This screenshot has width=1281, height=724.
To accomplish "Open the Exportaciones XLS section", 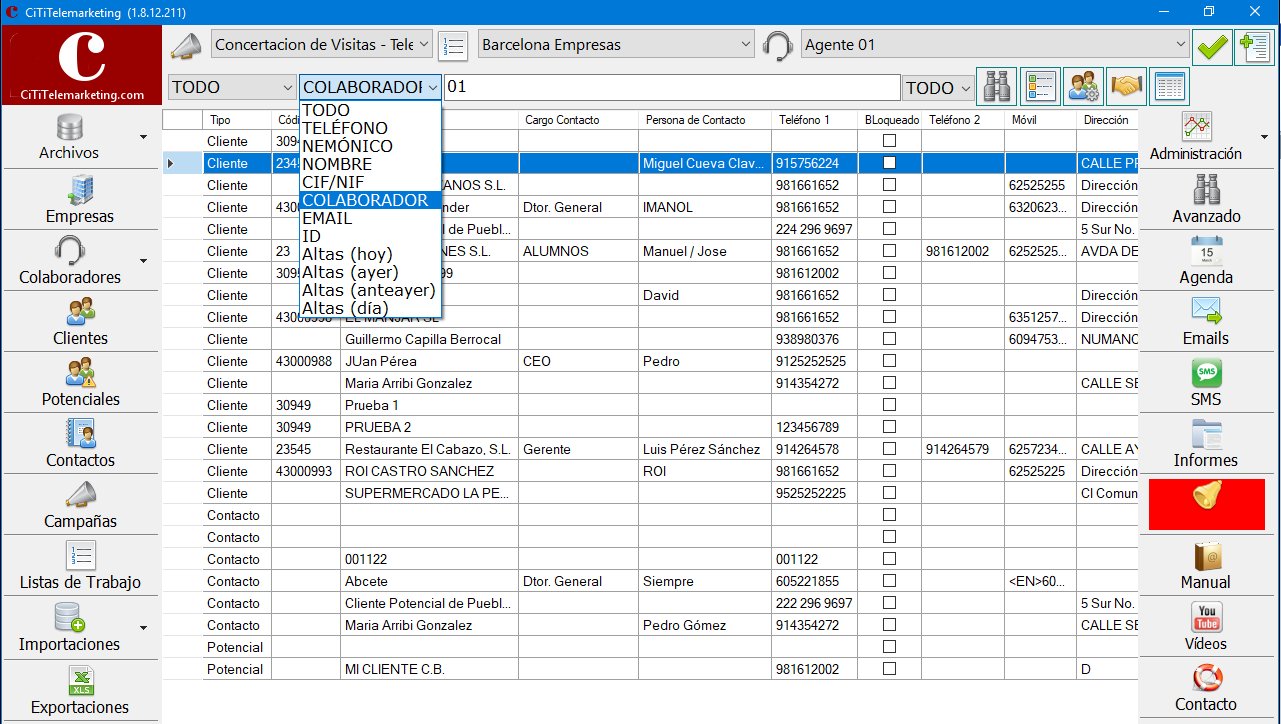I will (80, 690).
